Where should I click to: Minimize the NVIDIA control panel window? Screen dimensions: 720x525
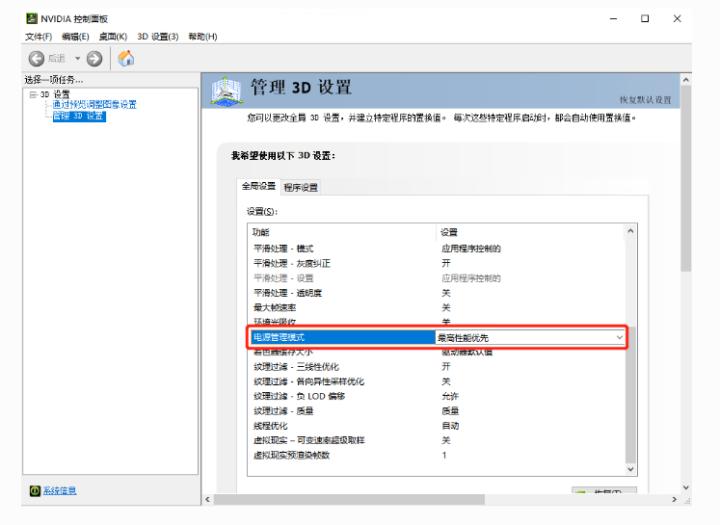(613, 18)
